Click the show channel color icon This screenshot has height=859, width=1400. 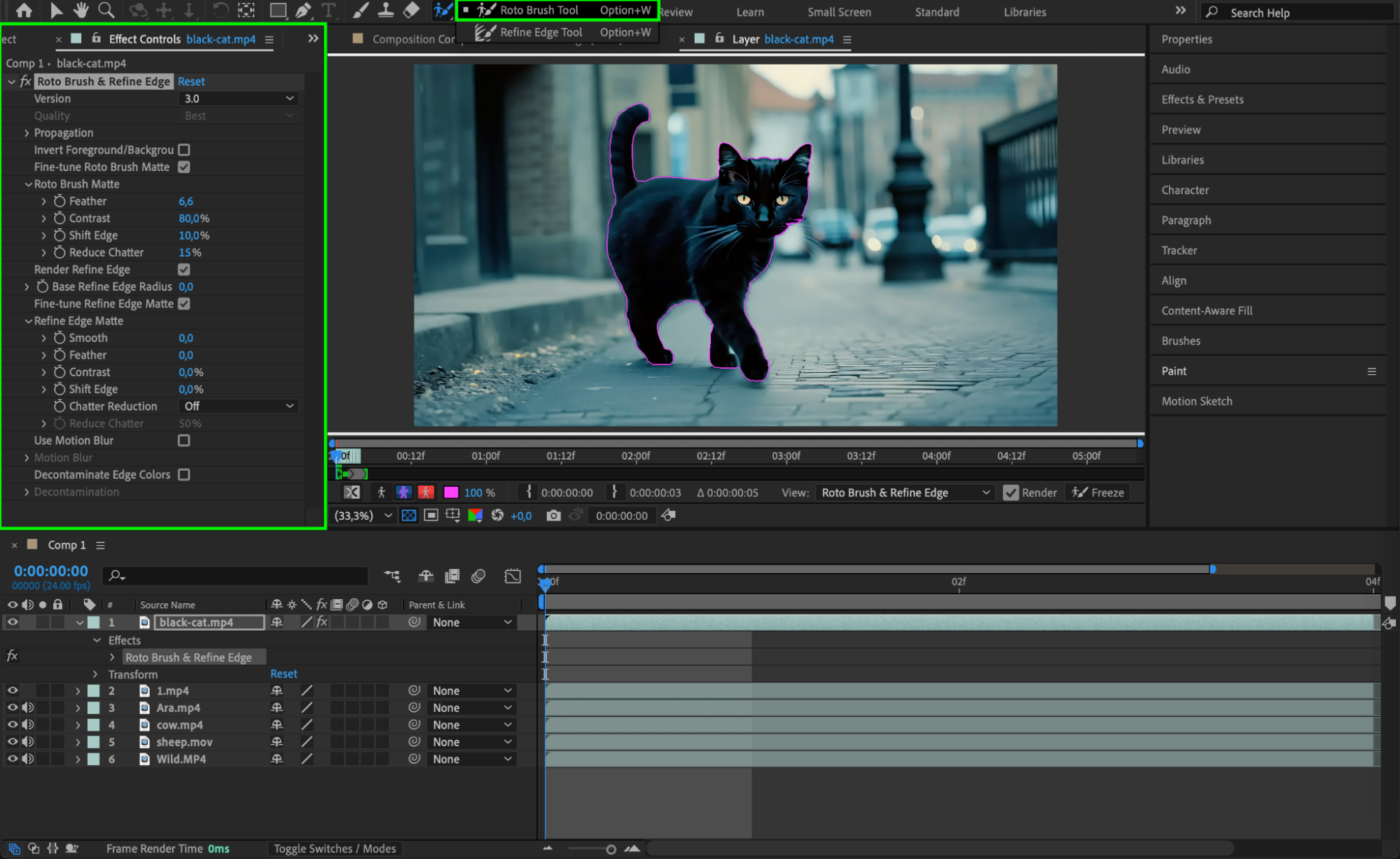(x=475, y=516)
